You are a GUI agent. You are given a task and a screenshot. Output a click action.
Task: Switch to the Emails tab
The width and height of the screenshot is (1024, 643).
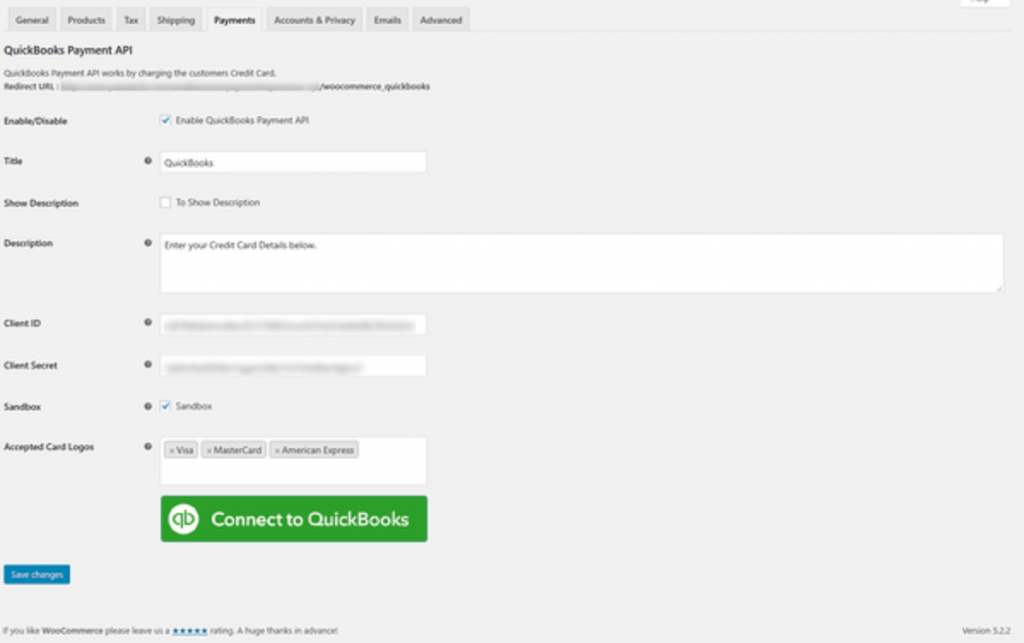point(387,20)
